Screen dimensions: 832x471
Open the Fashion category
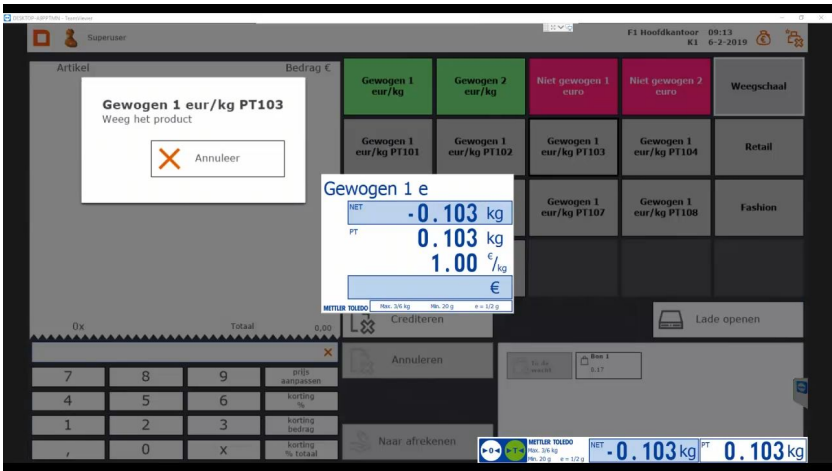[x=758, y=208]
